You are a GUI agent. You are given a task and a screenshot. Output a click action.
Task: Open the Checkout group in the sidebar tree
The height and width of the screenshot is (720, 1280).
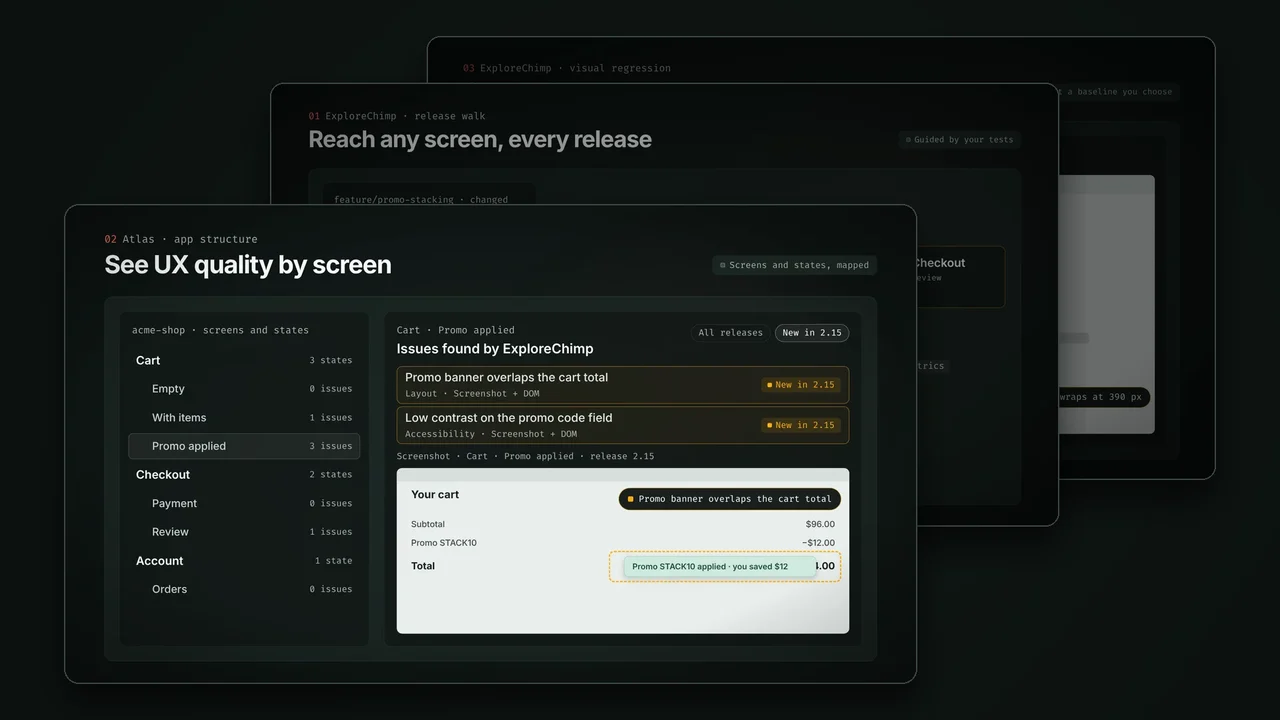pos(244,475)
